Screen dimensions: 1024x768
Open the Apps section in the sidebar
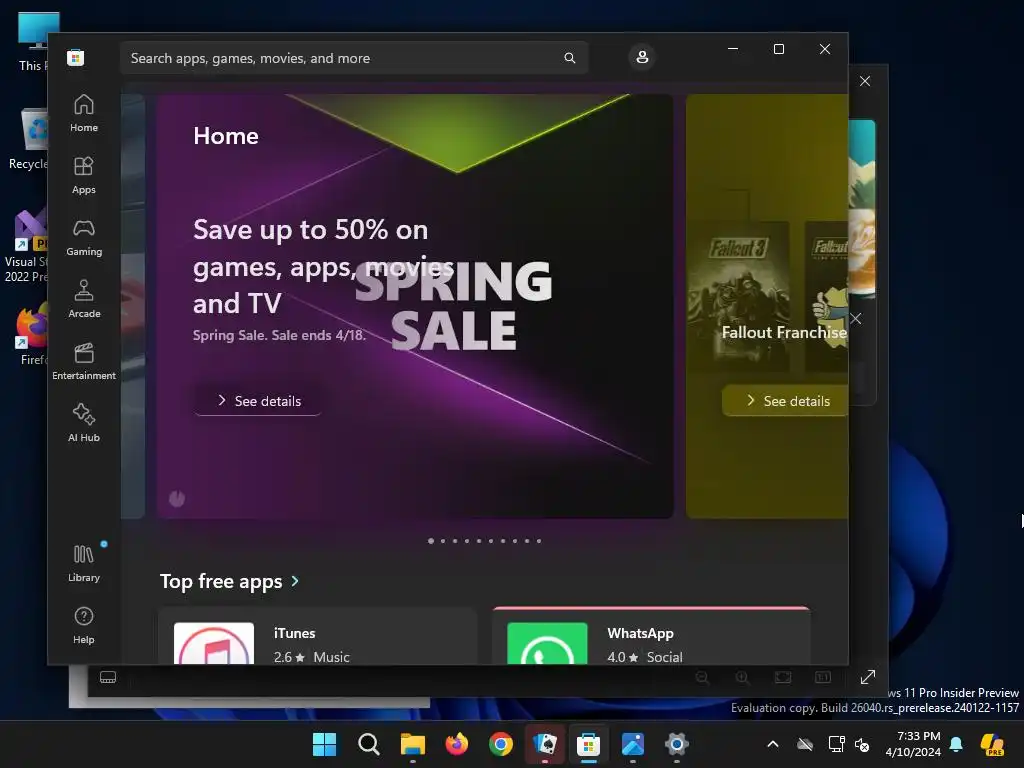[x=84, y=175]
